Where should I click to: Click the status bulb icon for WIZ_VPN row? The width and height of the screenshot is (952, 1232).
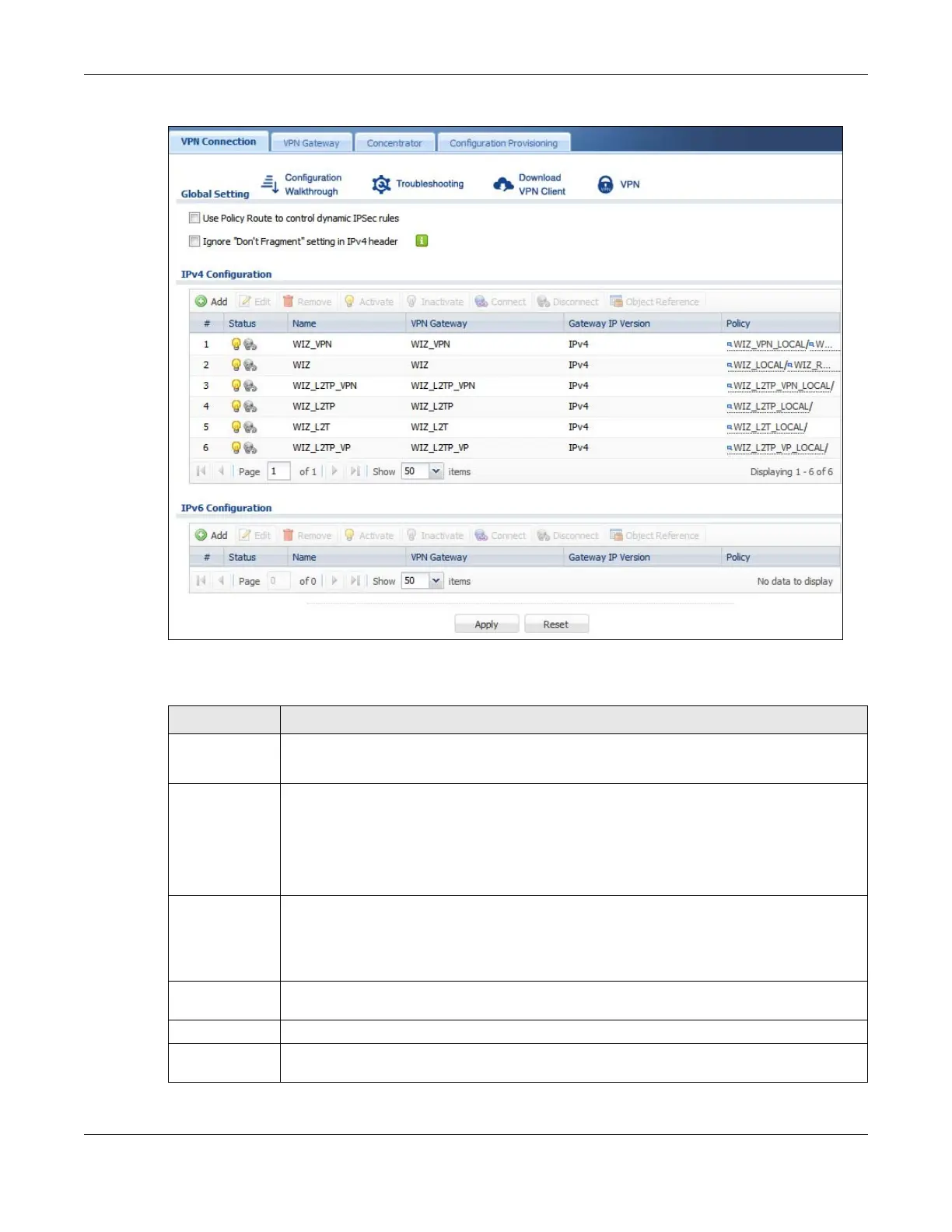point(236,344)
